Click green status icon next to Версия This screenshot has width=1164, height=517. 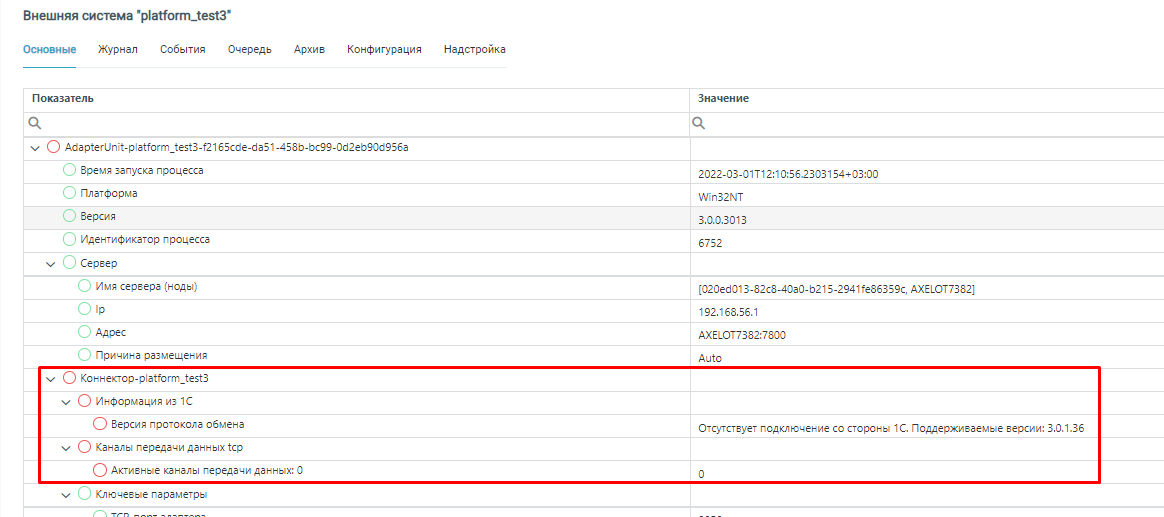(x=70, y=216)
